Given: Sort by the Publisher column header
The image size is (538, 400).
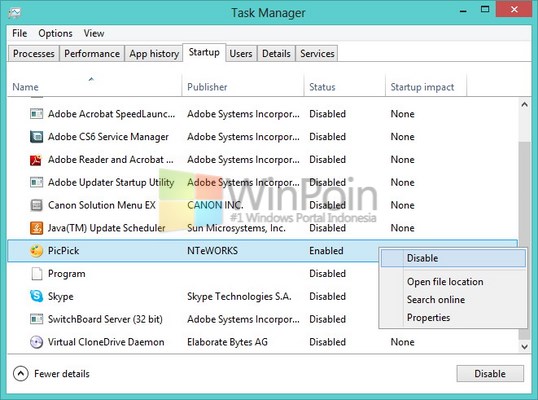Looking at the screenshot, I should (243, 85).
